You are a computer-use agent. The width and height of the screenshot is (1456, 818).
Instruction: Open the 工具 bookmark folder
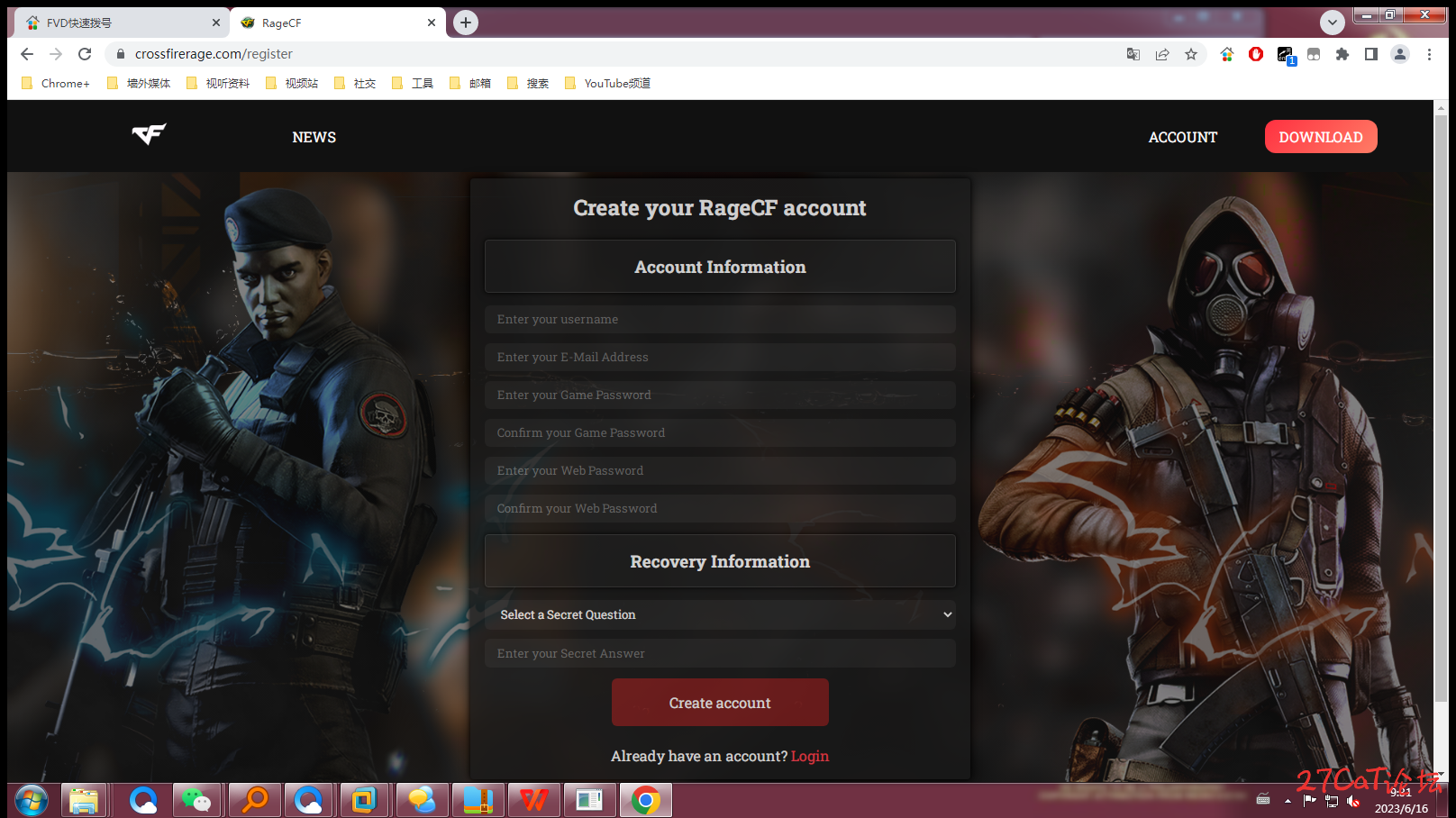click(413, 83)
